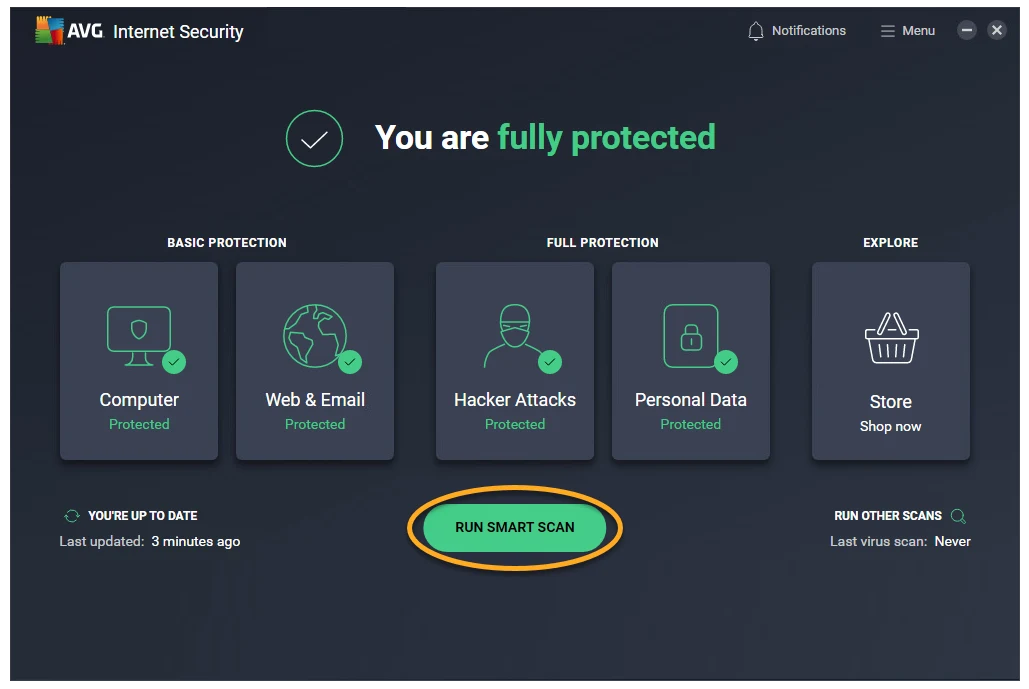This screenshot has width=1029, height=689.
Task: Open the Web & Email card title
Action: (x=315, y=400)
